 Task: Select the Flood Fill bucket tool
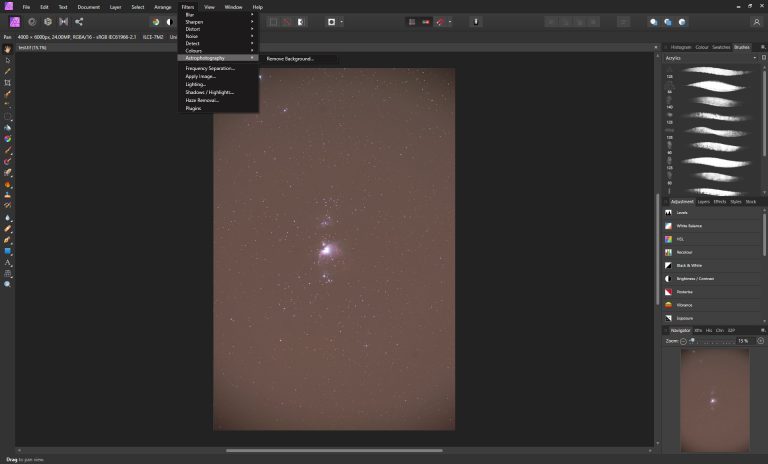pyautogui.click(x=7, y=128)
